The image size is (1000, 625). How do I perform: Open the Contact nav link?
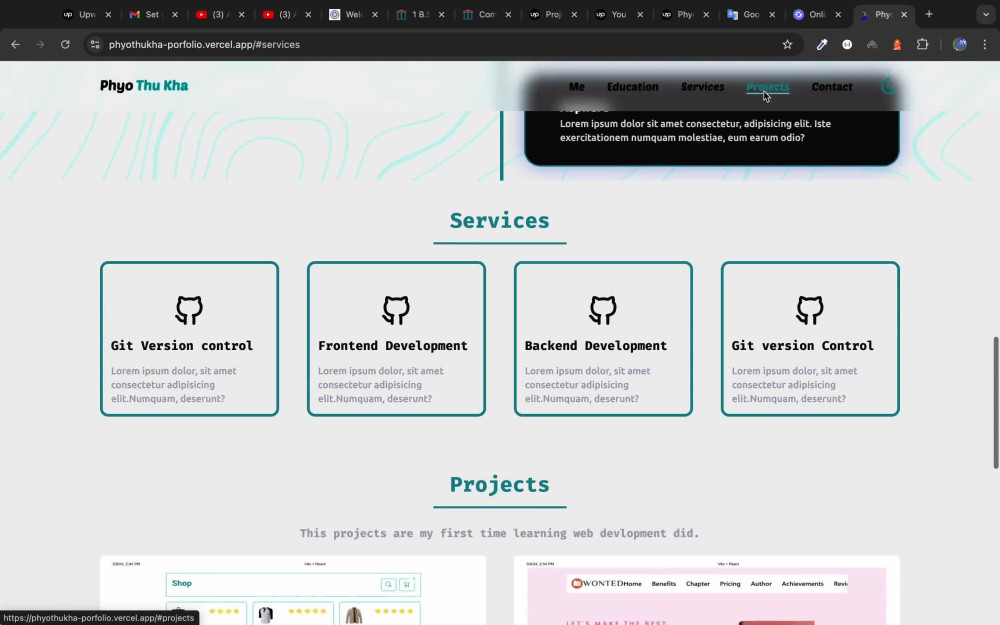[x=832, y=87]
